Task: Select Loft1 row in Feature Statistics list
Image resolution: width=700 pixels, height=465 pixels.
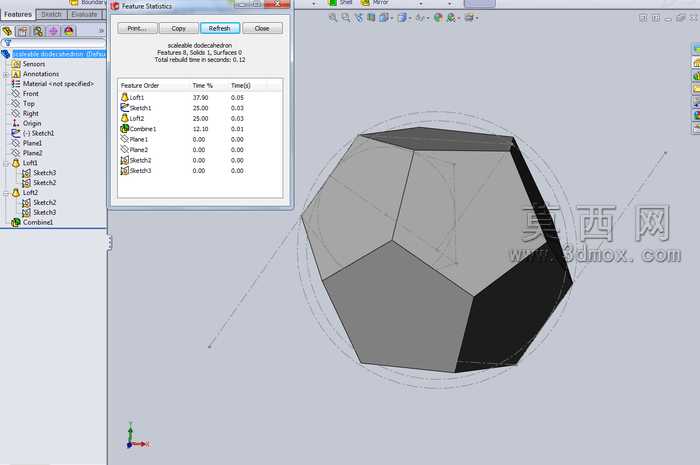Action: (200, 97)
